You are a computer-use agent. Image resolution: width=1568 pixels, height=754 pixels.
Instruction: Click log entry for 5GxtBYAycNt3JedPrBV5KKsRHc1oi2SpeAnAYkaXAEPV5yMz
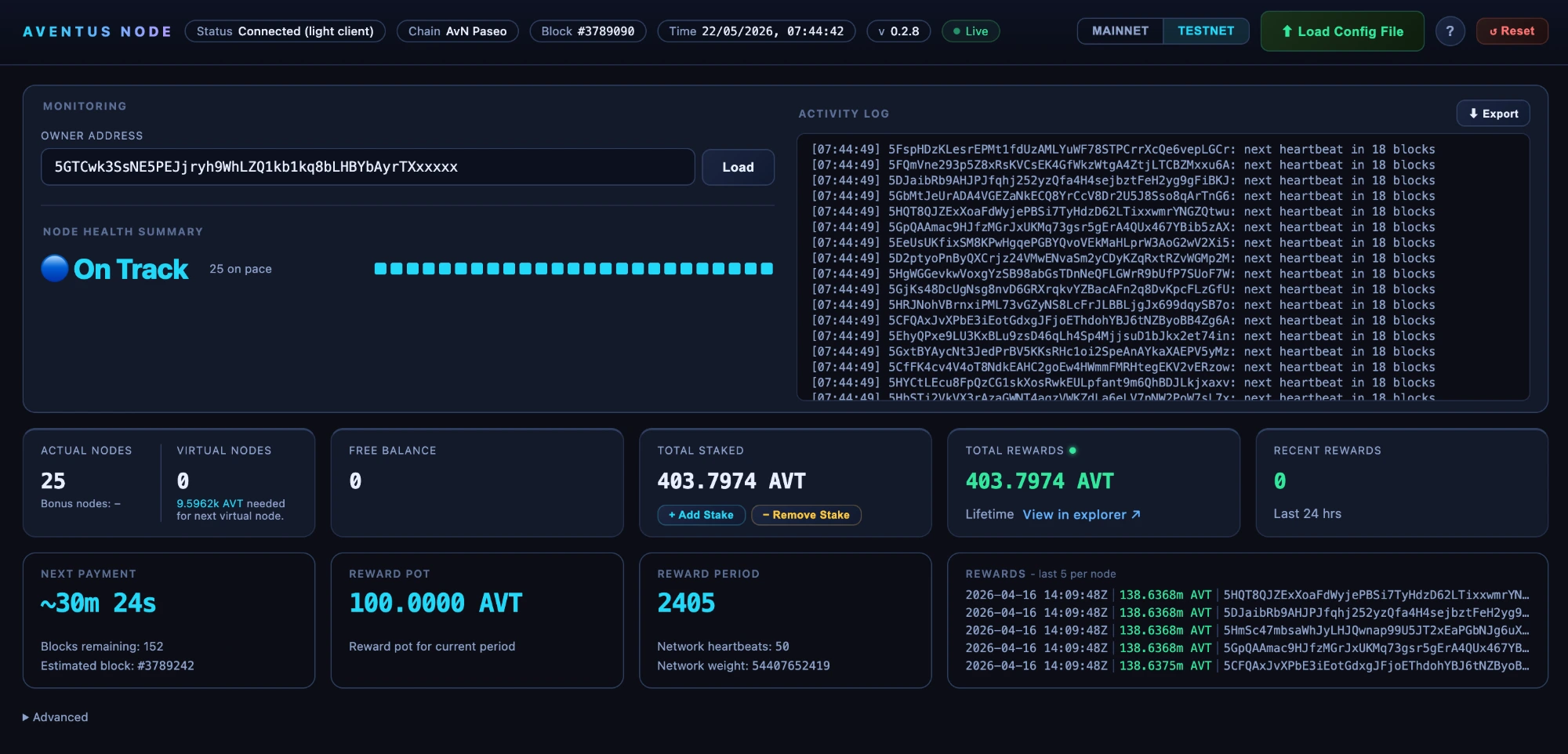tap(1123, 352)
